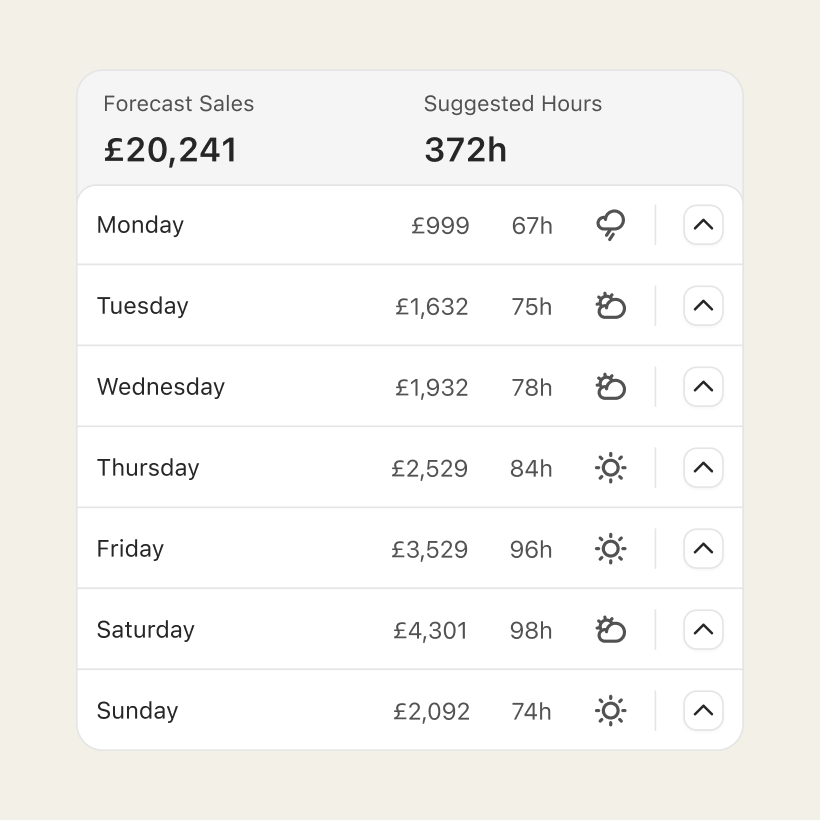This screenshot has height=820, width=820.
Task: Collapse the Thursday row chevron
Action: coord(703,468)
